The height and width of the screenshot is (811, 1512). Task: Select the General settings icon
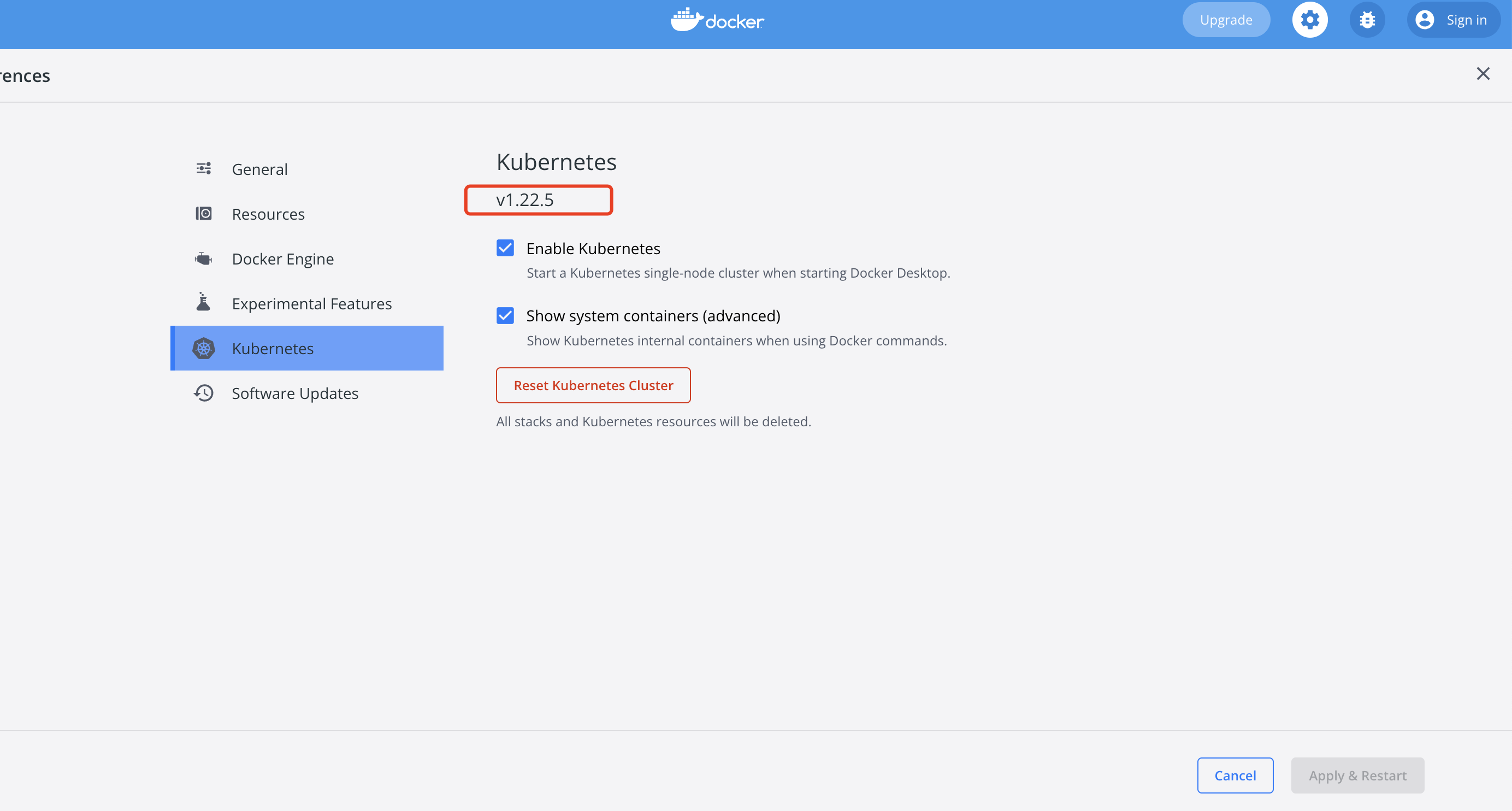point(203,168)
